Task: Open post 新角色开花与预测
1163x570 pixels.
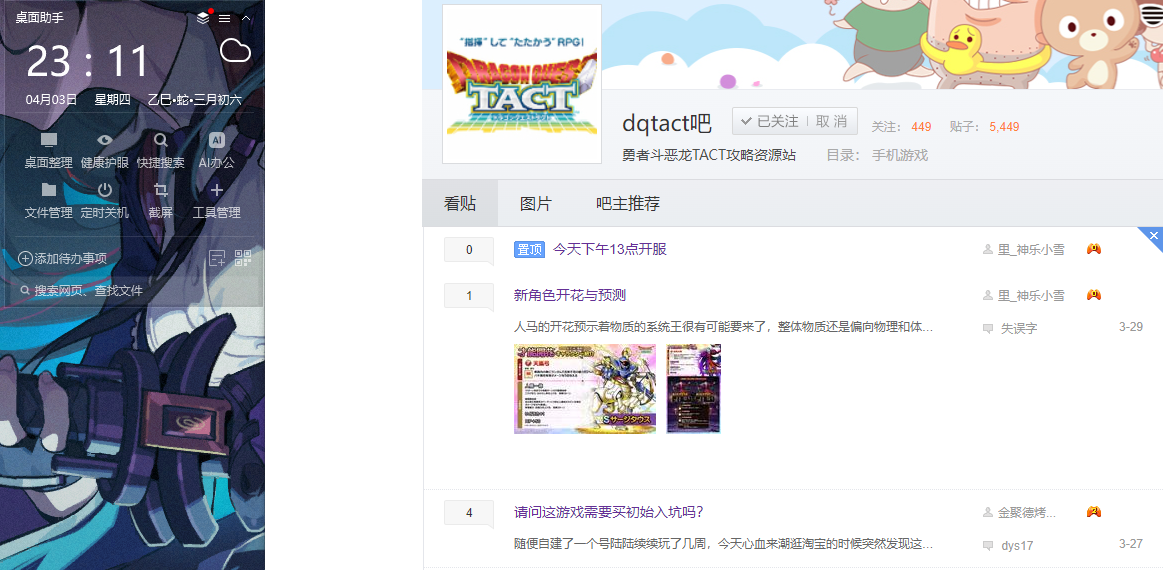Action: 570,295
